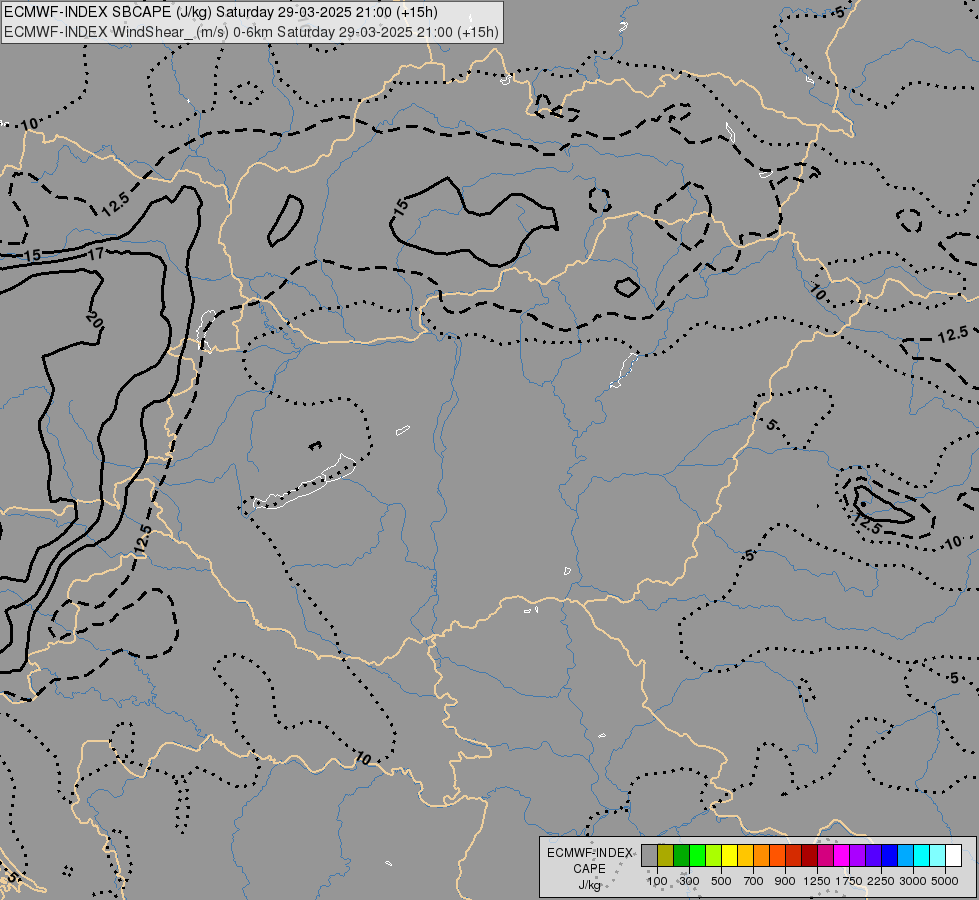
Task: Click the 100 legend value
Action: tap(657, 881)
